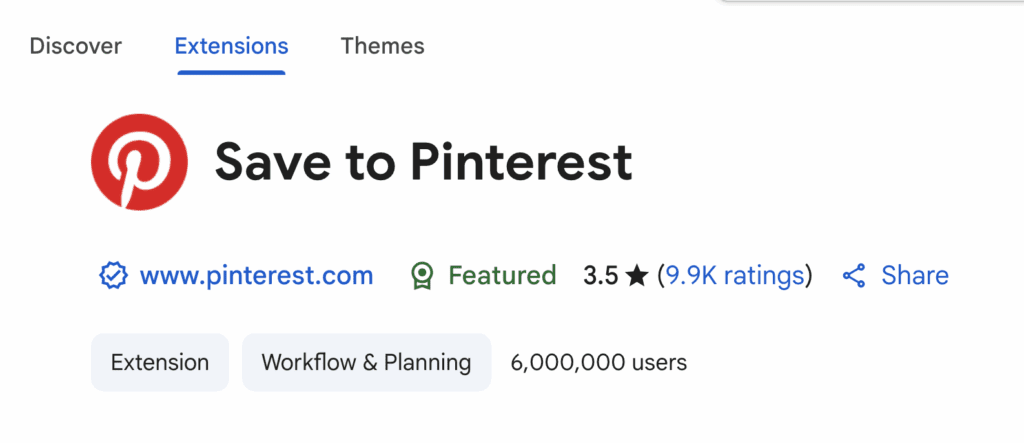Click the 6,000,000 users text

tap(599, 362)
